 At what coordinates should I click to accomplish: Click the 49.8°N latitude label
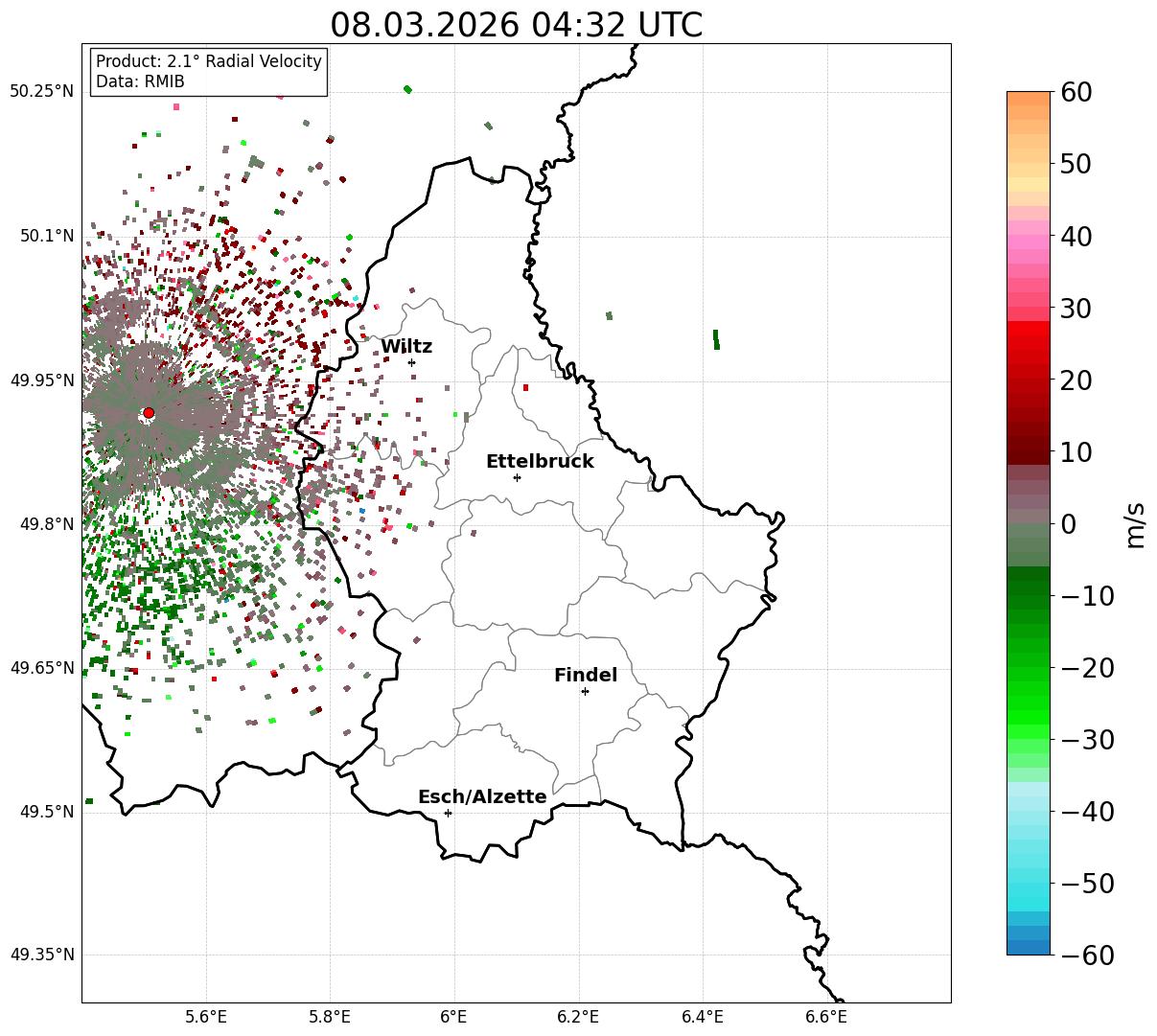(46, 524)
